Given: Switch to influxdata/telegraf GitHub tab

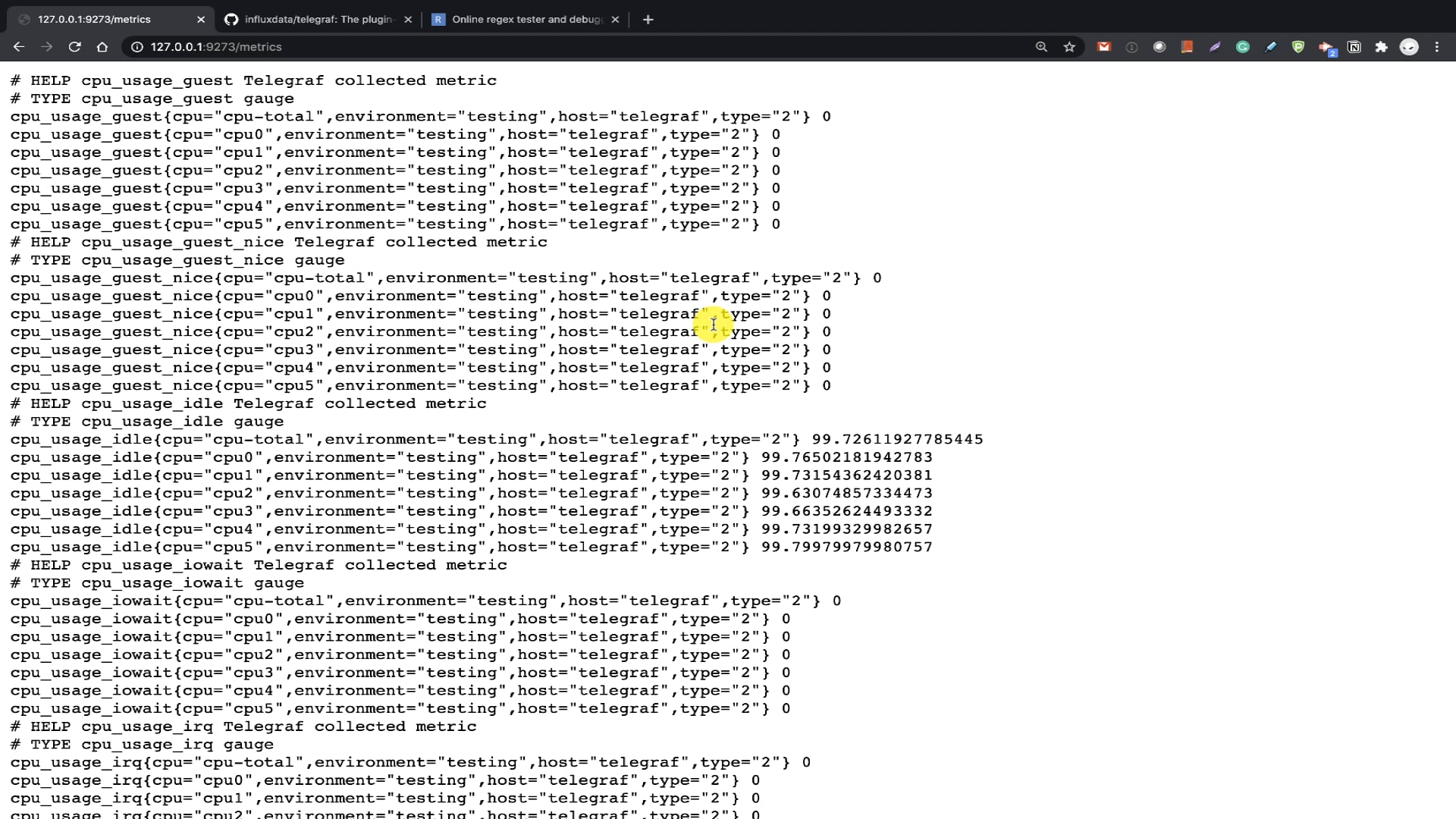Looking at the screenshot, I should point(317,20).
